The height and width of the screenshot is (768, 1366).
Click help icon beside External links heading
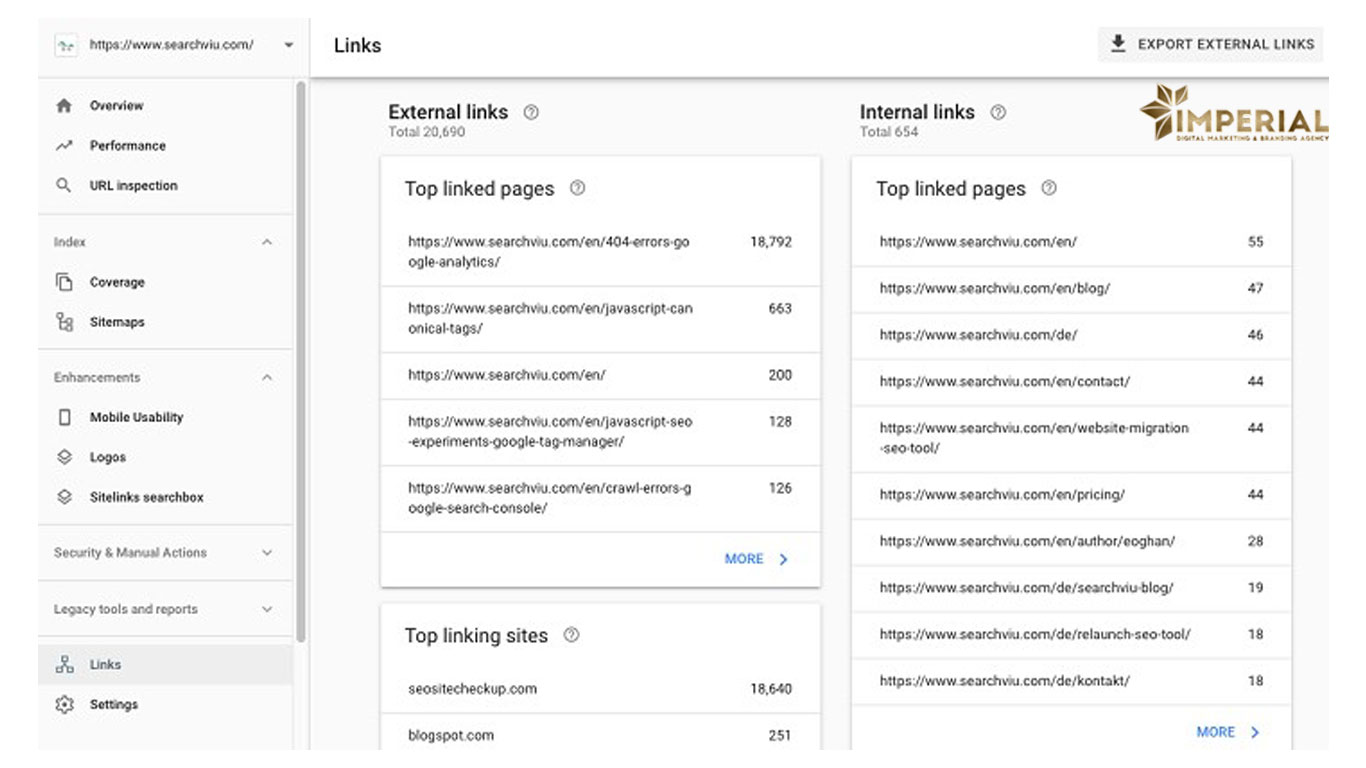point(531,113)
